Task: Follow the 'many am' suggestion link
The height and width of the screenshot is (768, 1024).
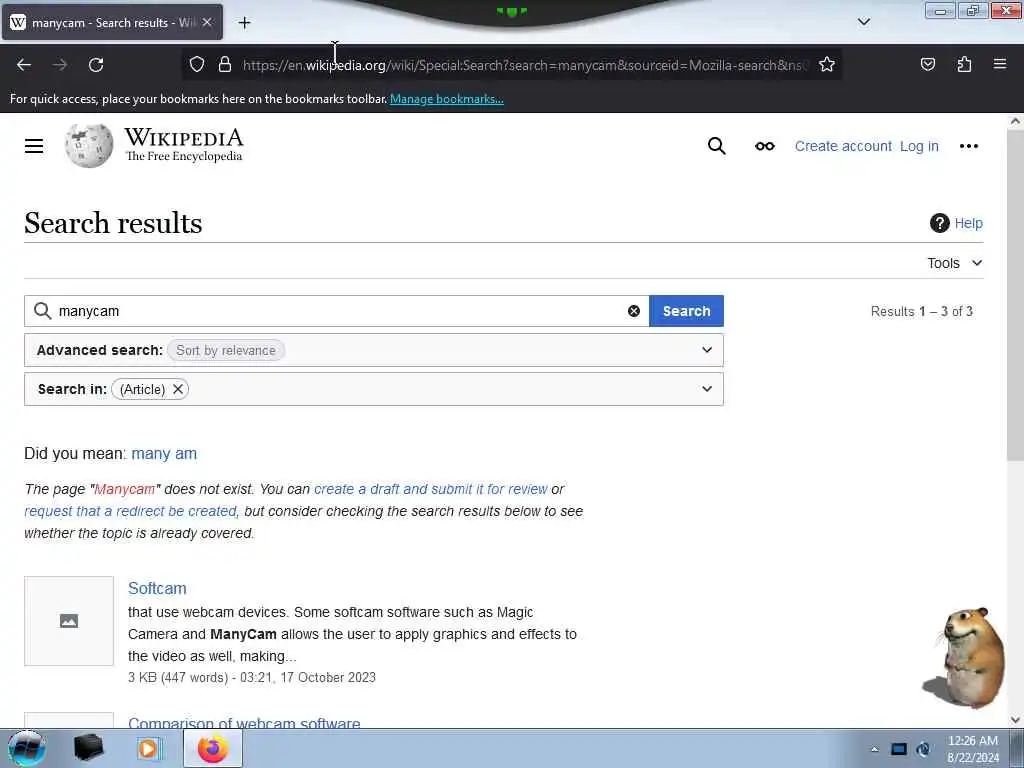Action: pyautogui.click(x=164, y=454)
